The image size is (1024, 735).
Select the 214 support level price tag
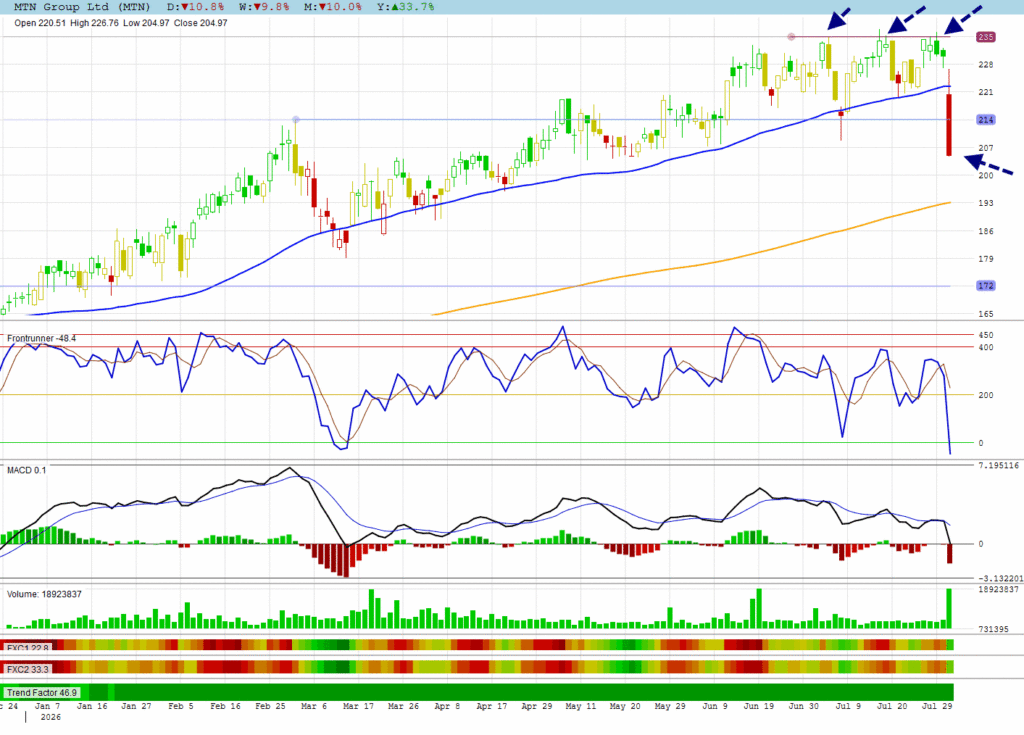985,120
